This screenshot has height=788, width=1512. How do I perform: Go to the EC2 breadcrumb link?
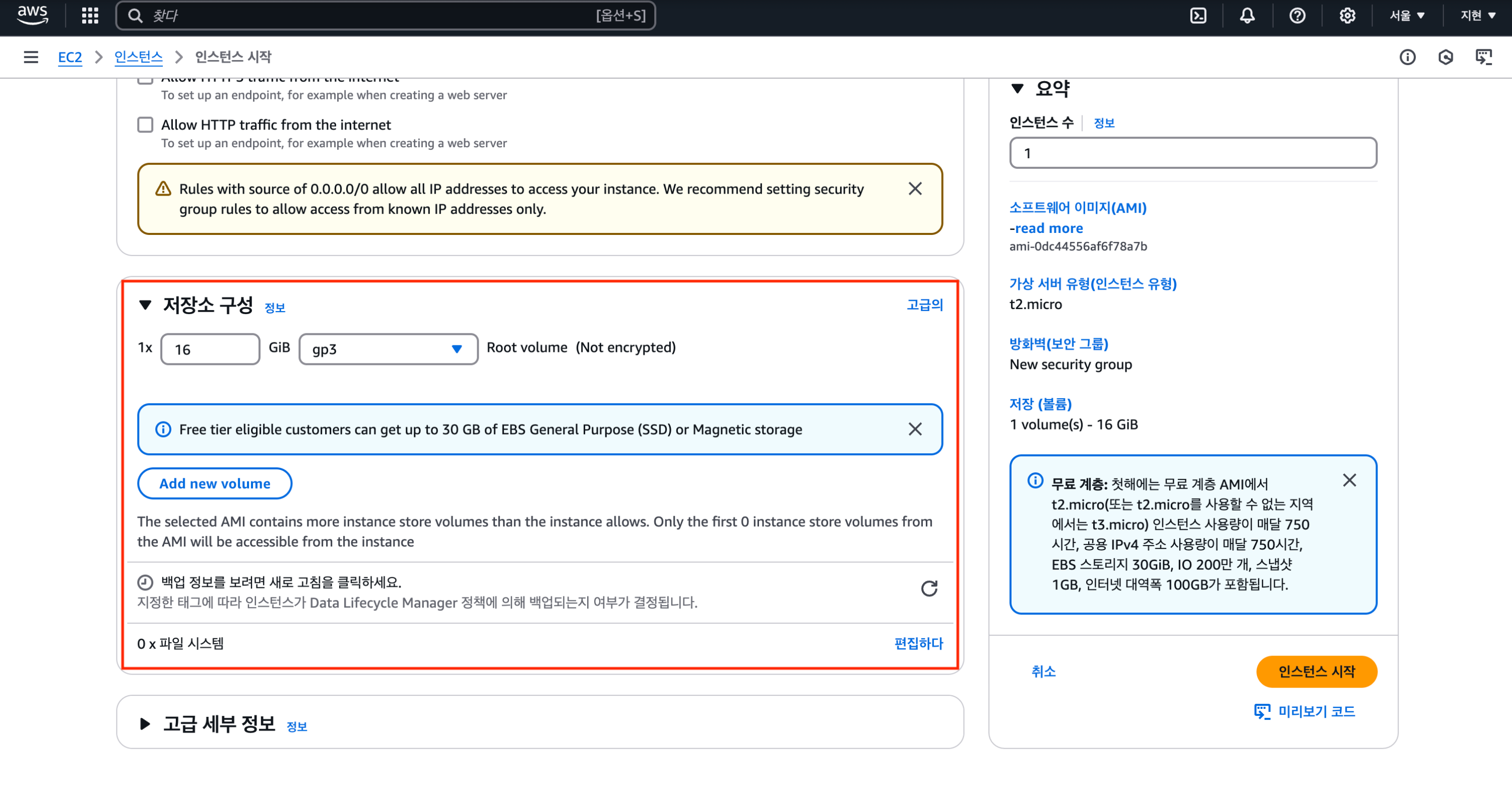tap(69, 57)
